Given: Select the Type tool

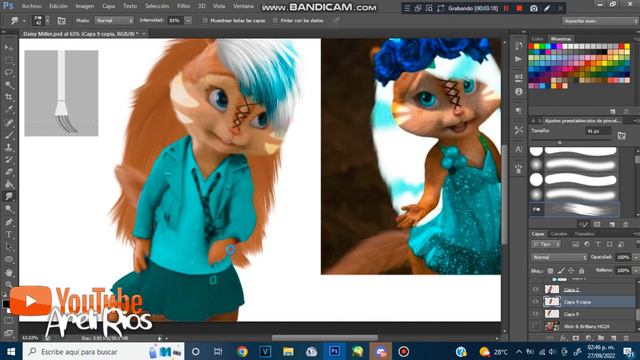Looking at the screenshot, I should pyautogui.click(x=9, y=234).
